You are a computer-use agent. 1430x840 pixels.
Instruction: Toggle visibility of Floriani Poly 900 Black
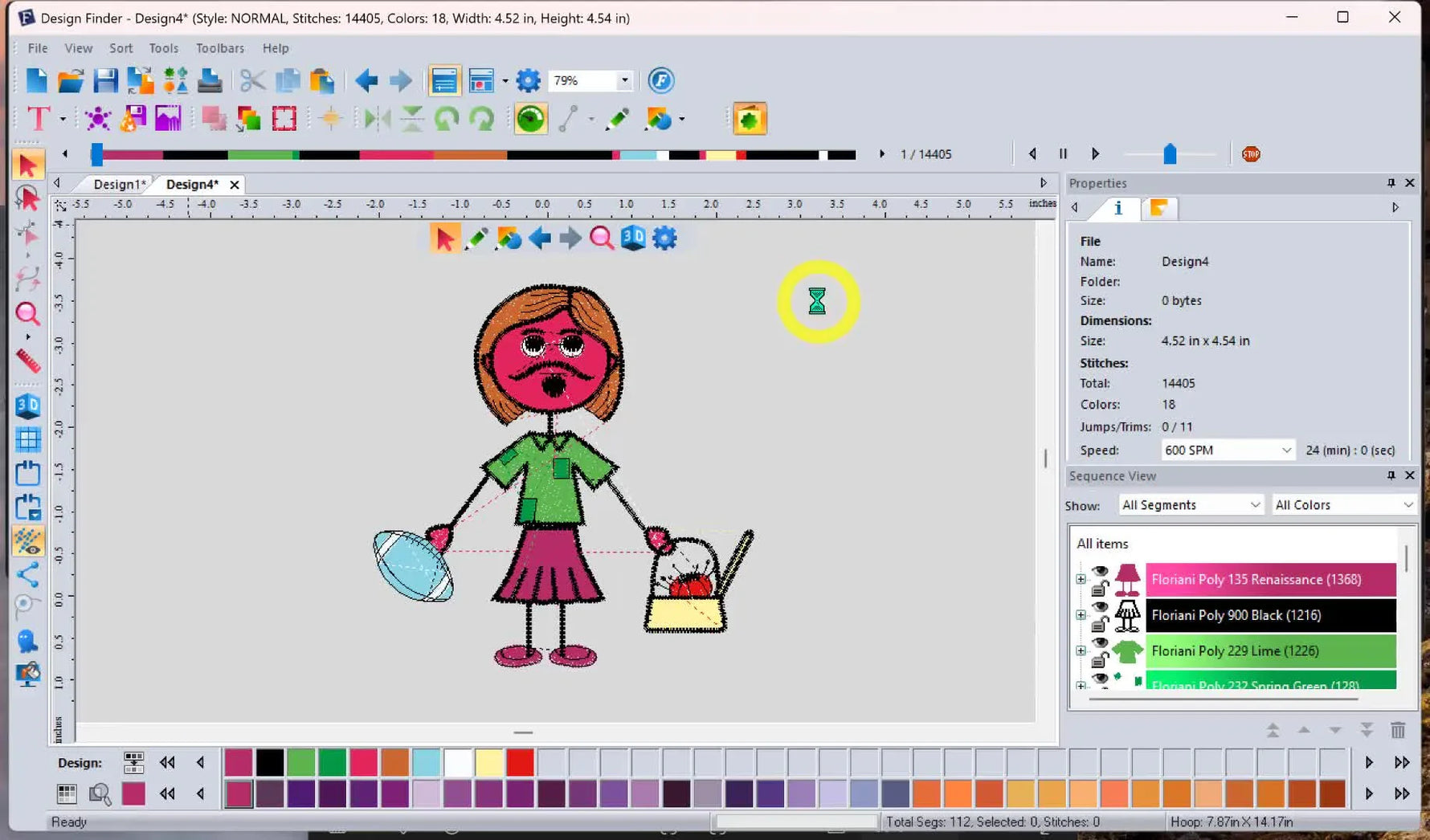pos(1100,607)
